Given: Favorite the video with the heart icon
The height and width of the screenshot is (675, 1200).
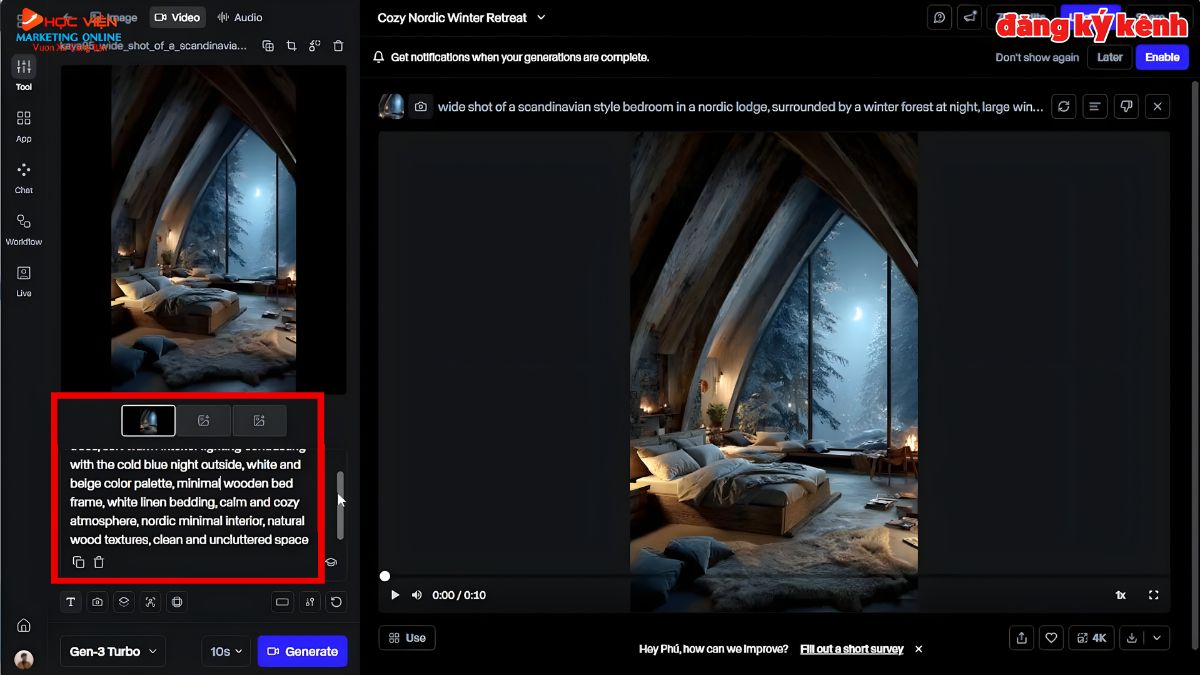Looking at the screenshot, I should (1051, 637).
